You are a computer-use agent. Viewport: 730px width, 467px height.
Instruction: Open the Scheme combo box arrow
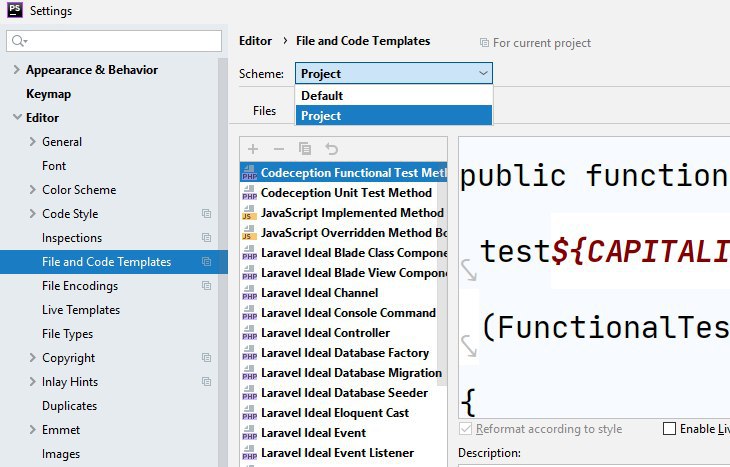click(483, 74)
